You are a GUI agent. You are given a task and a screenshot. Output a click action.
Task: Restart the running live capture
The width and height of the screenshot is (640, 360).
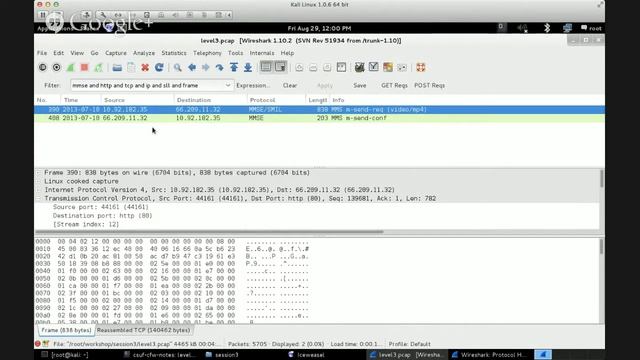(x=98, y=67)
